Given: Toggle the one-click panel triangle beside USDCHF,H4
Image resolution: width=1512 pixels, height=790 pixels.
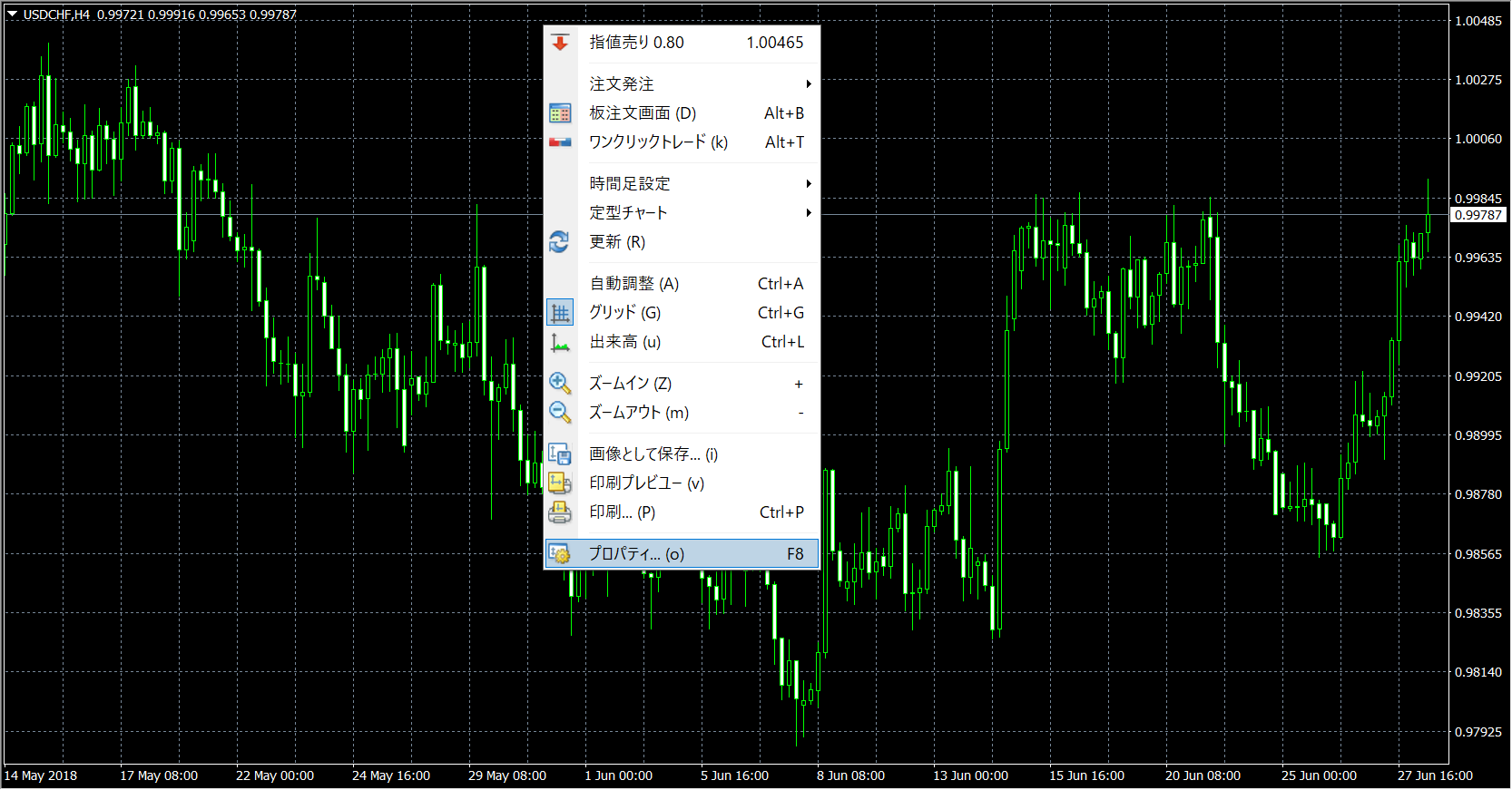Looking at the screenshot, I should [x=13, y=15].
